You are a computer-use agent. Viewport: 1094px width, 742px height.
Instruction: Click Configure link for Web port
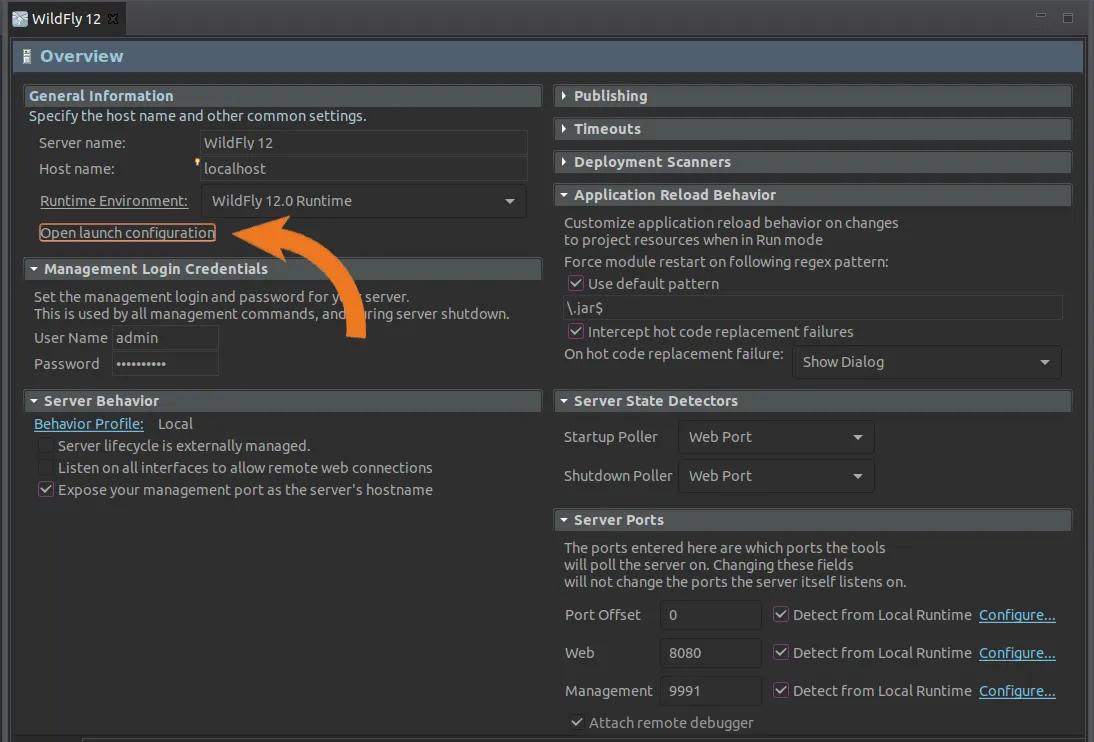(1017, 653)
